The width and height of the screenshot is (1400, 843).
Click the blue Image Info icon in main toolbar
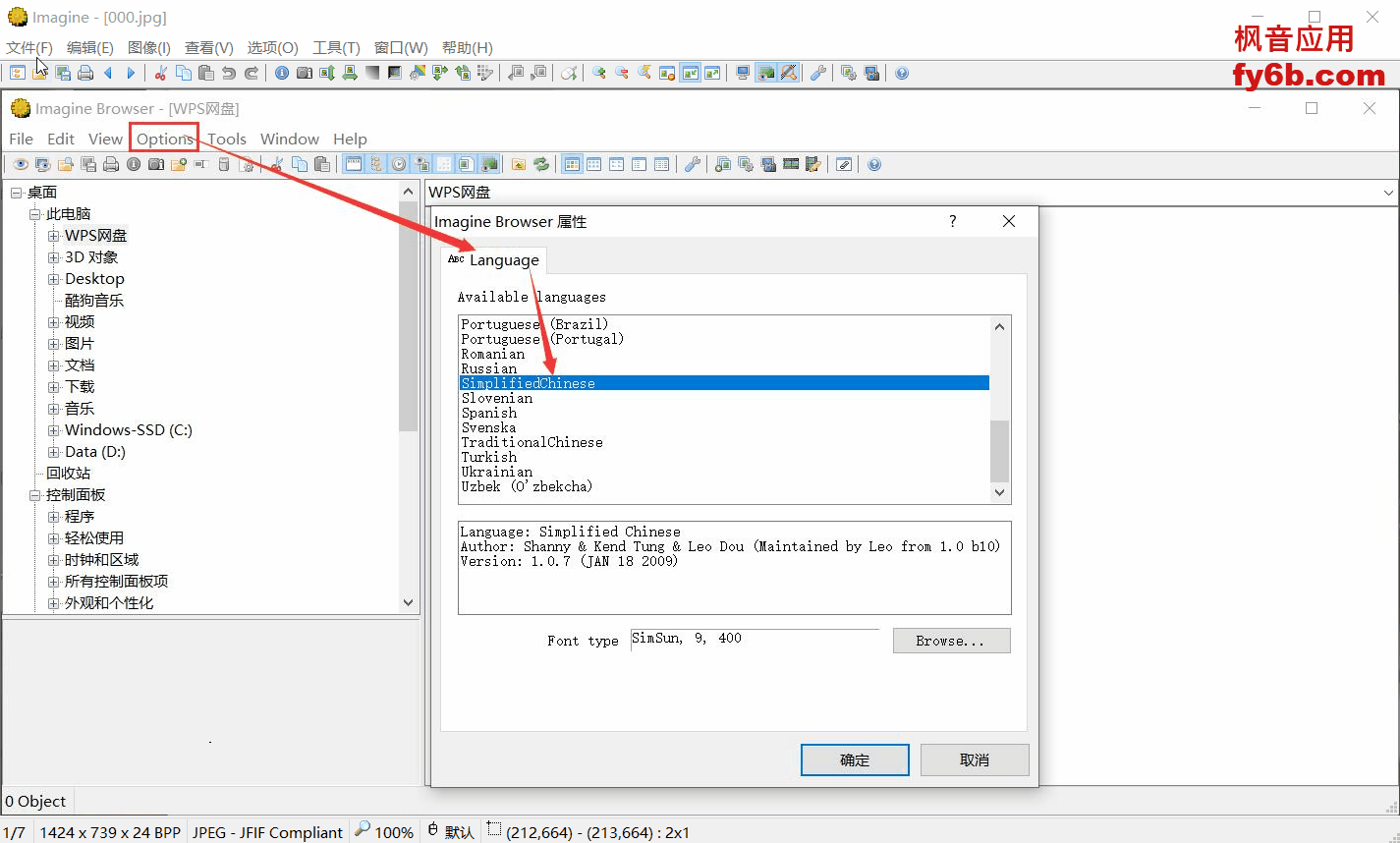pyautogui.click(x=281, y=73)
